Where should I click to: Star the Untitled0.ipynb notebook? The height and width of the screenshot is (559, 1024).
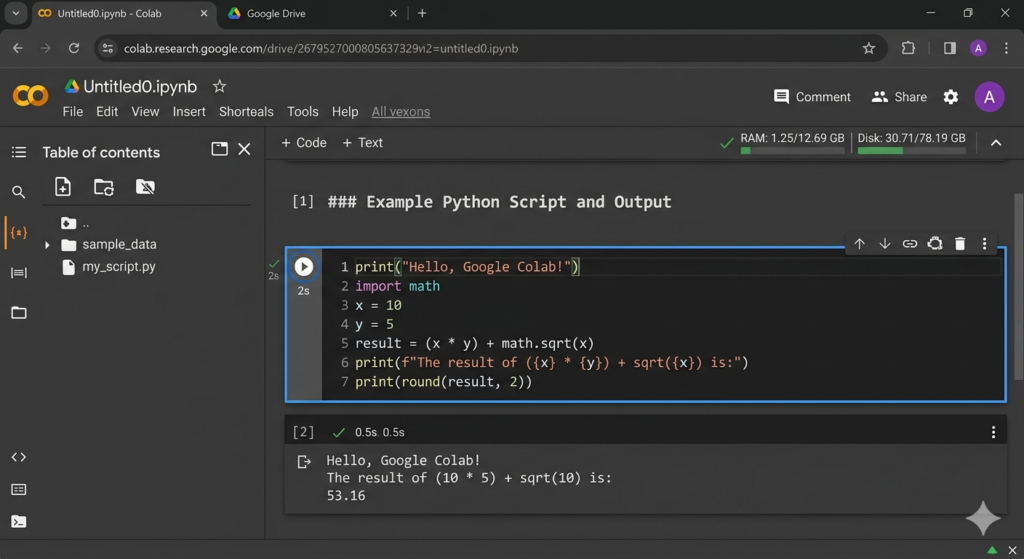tap(219, 87)
